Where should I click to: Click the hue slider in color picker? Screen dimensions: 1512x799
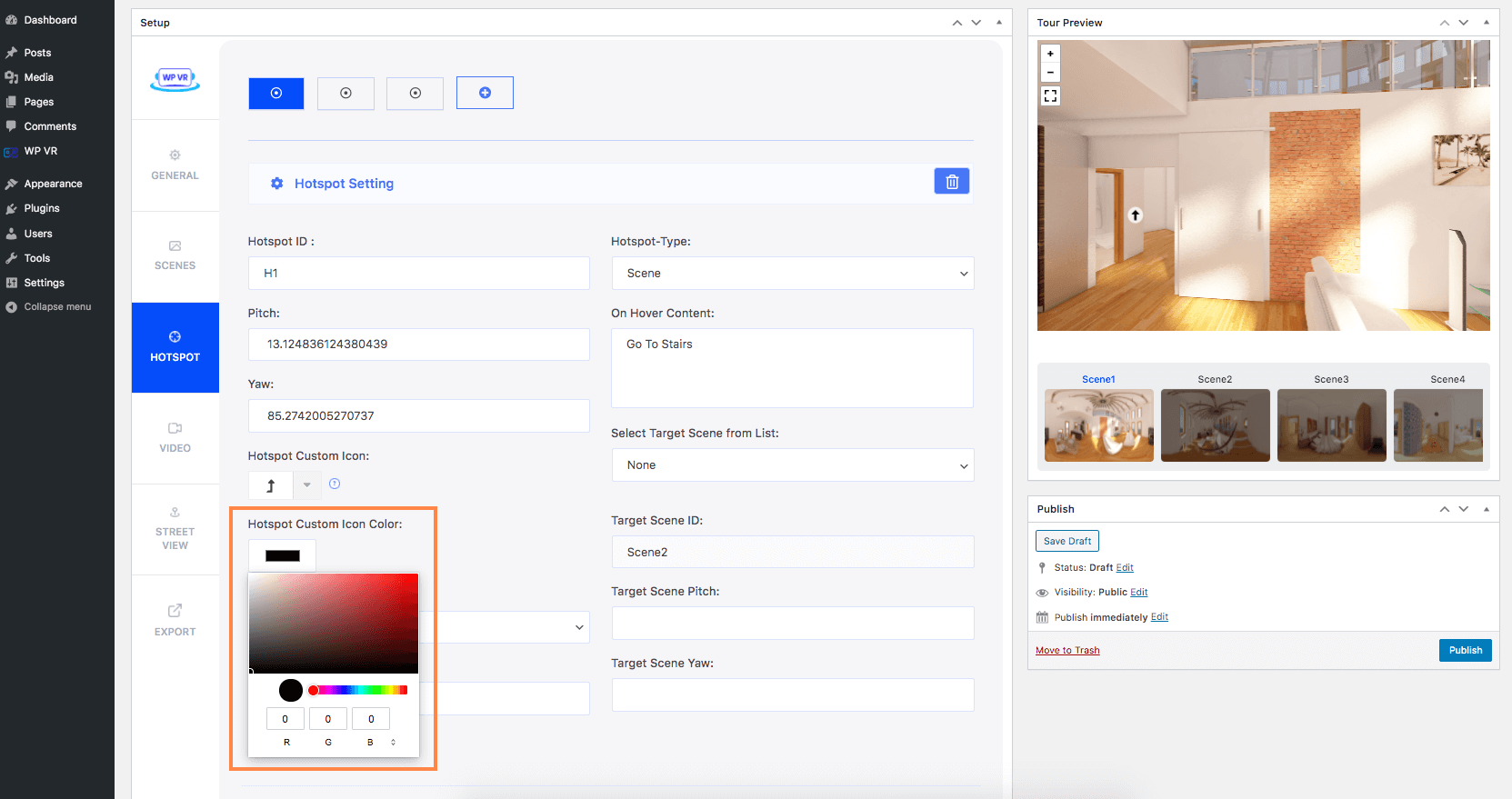tap(358, 691)
